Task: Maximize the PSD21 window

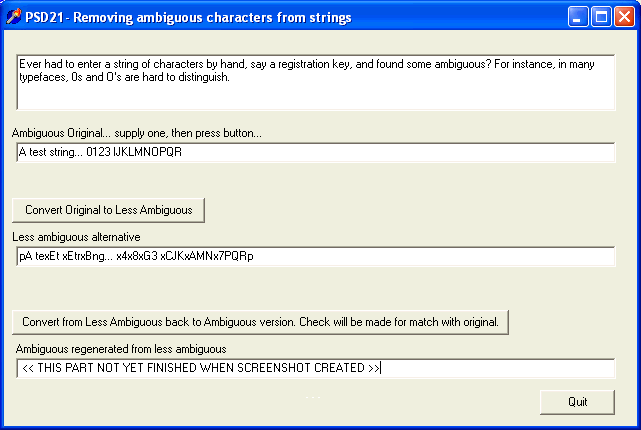Action: tap(602, 16)
